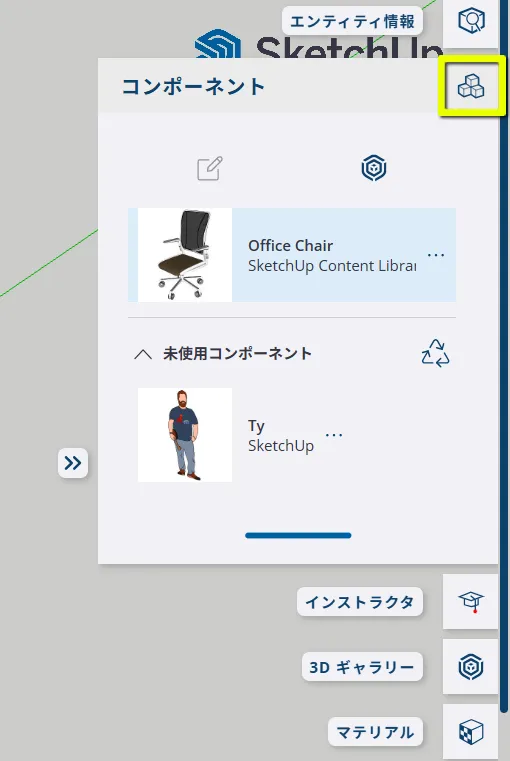Screen dimensions: 510x761
Task: Click the インストラクタ label
Action: [360, 602]
